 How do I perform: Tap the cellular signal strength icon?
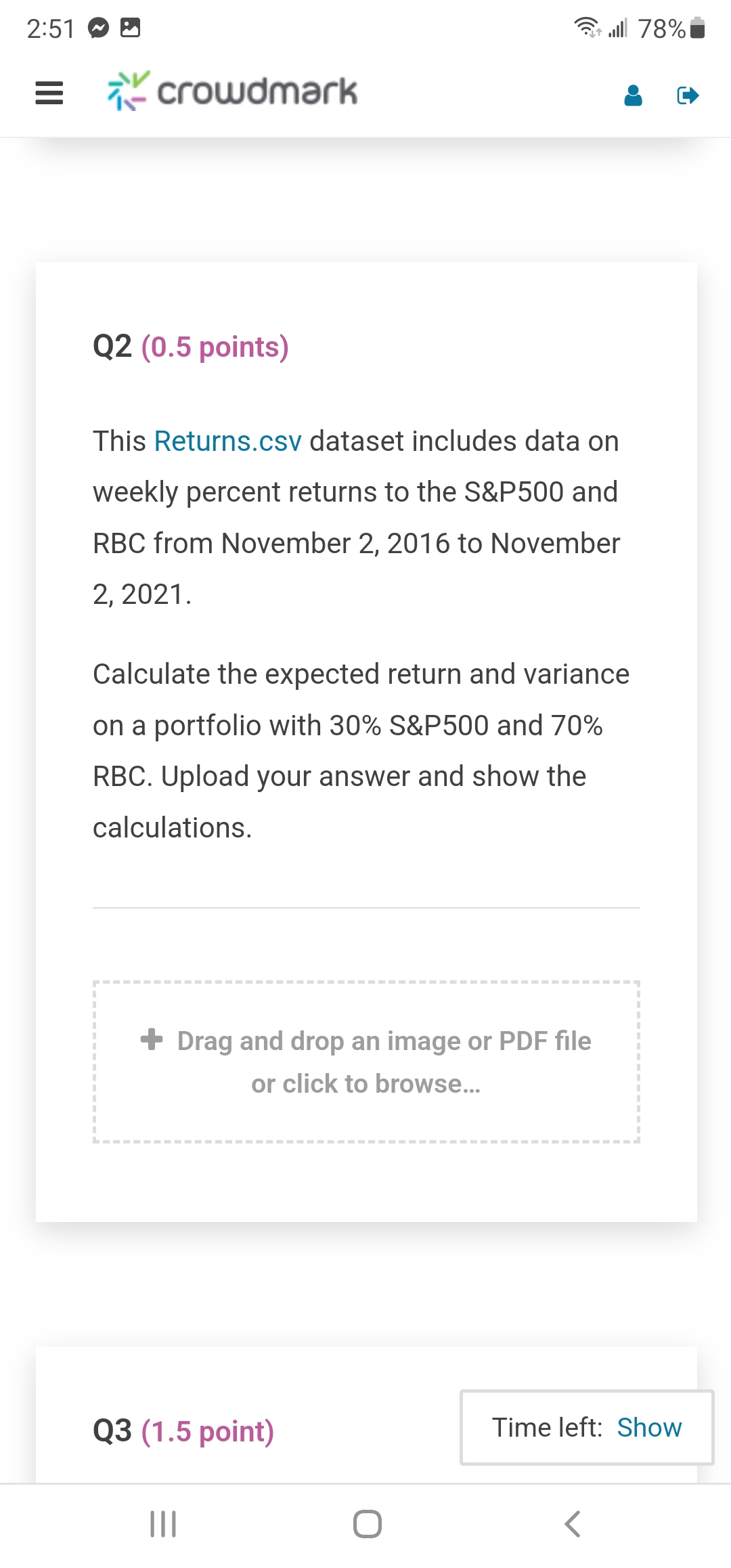coord(617,28)
